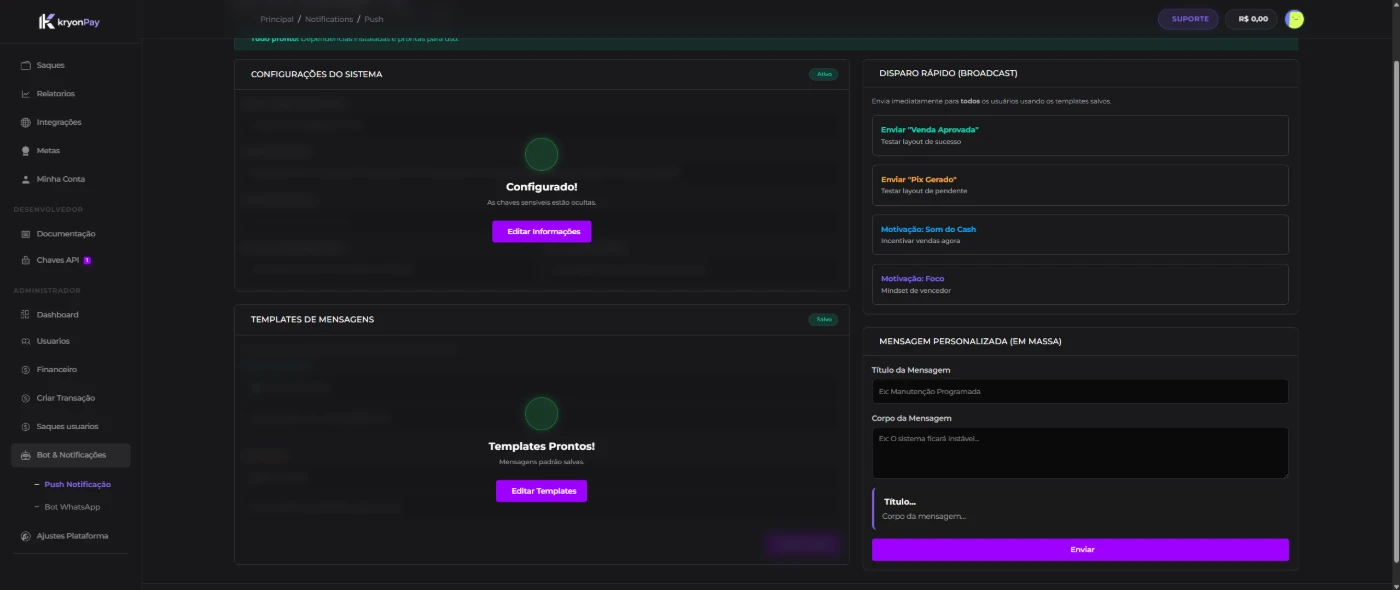Screen dimensions: 1400x590
Task: Click the Relatorios chart icon
Action: click(26, 94)
